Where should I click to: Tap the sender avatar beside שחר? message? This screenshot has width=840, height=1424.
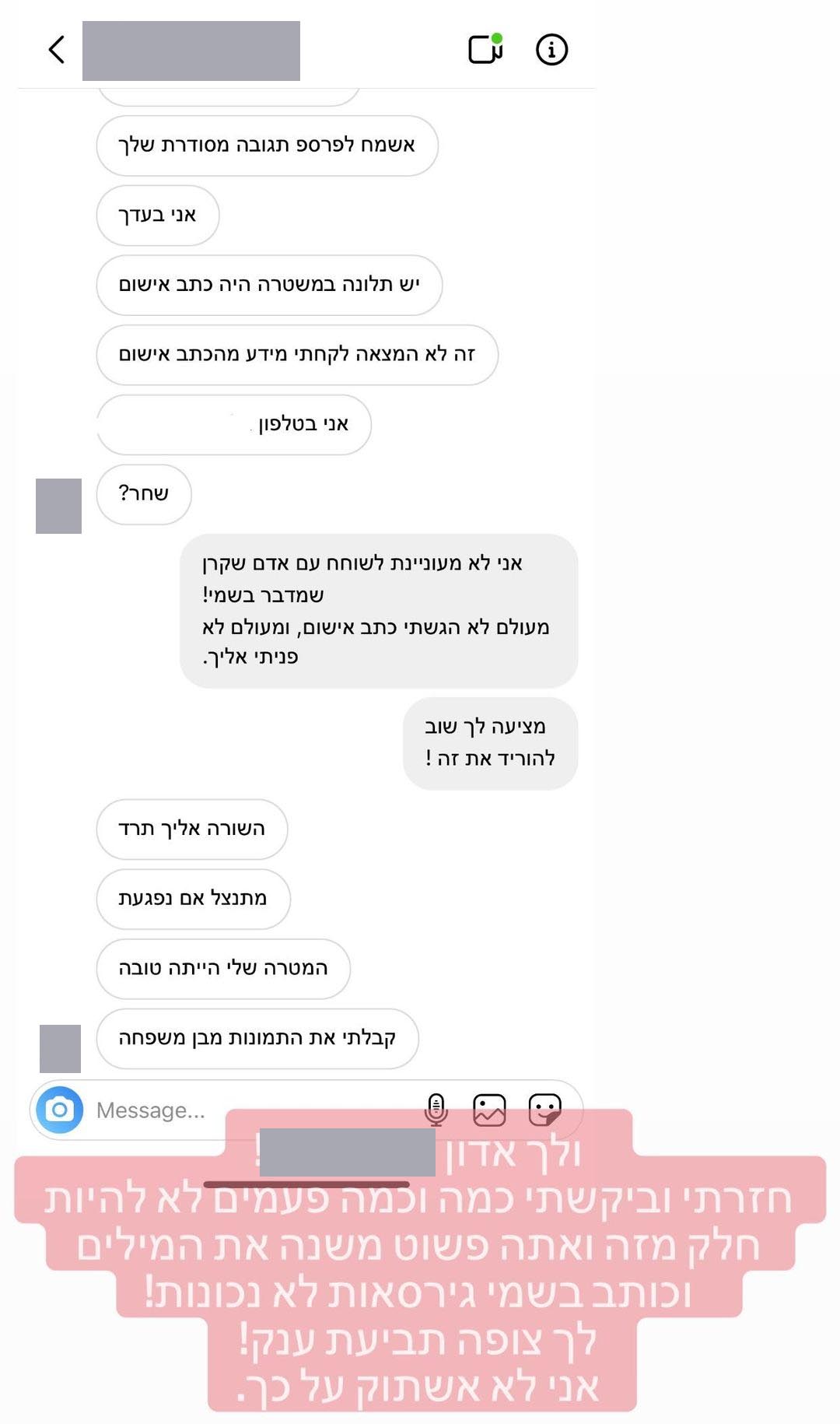click(x=58, y=506)
